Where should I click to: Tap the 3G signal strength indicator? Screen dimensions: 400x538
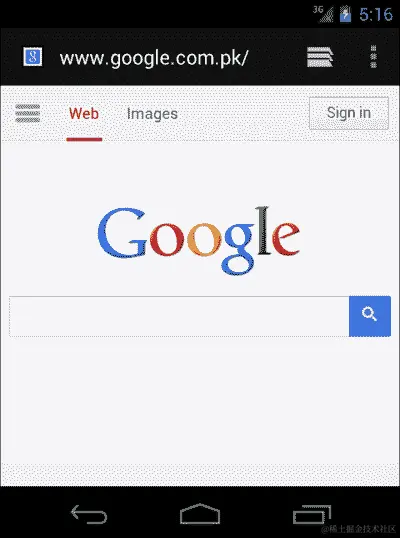[x=323, y=14]
